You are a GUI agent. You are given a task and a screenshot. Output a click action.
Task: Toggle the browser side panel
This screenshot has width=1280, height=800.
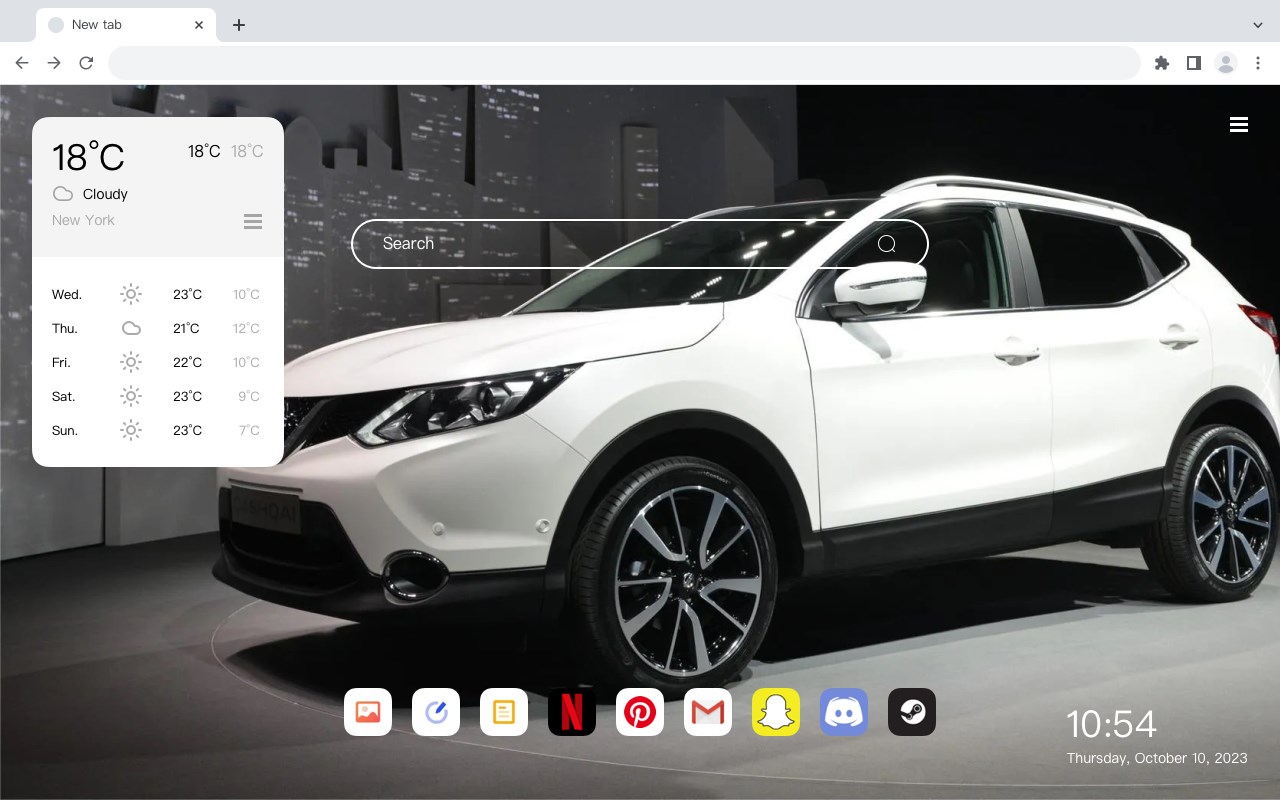[x=1193, y=63]
